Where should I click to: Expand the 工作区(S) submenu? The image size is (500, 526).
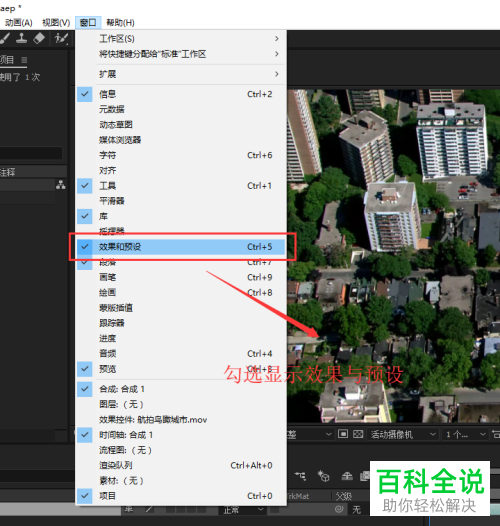click(181, 39)
